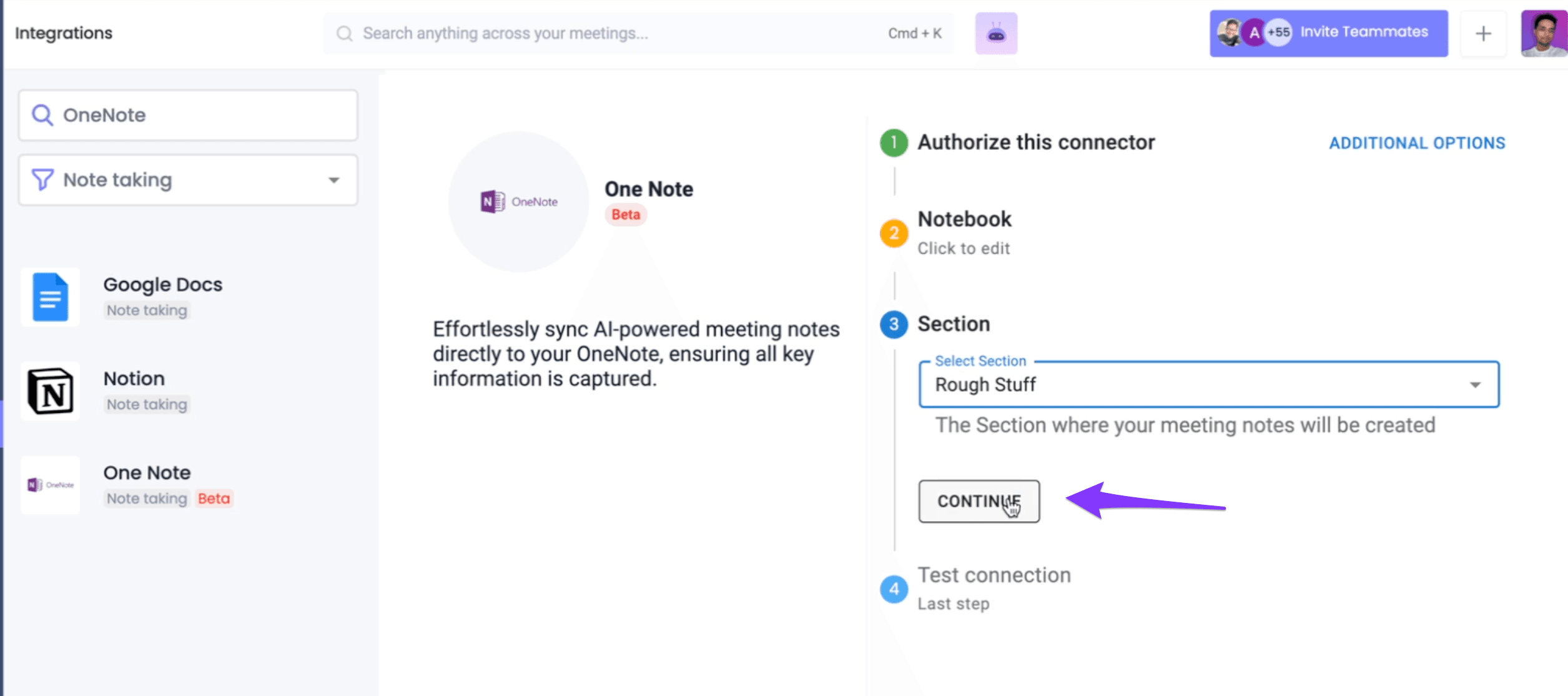This screenshot has width=1568, height=696.
Task: Select the Notion logo icon
Action: 51,391
